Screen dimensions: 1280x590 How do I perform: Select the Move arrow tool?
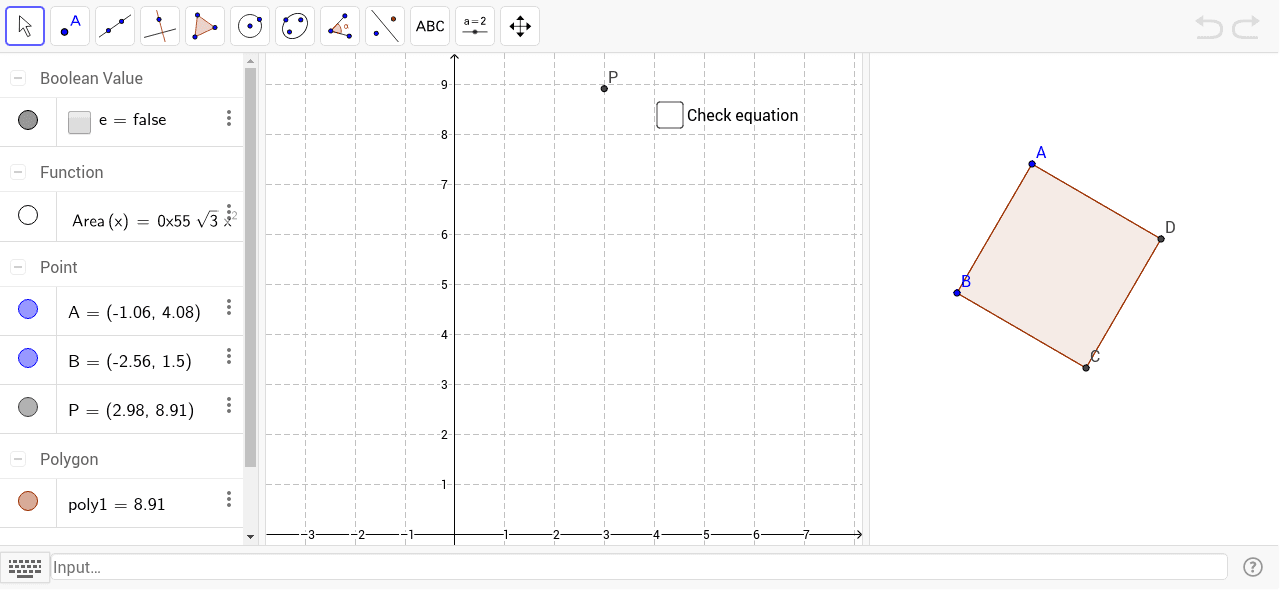pyautogui.click(x=25, y=26)
